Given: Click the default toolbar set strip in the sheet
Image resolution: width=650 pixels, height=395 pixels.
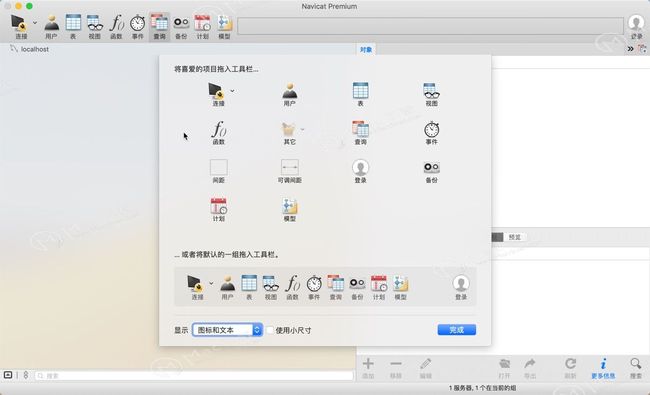Looking at the screenshot, I should [x=325, y=287].
